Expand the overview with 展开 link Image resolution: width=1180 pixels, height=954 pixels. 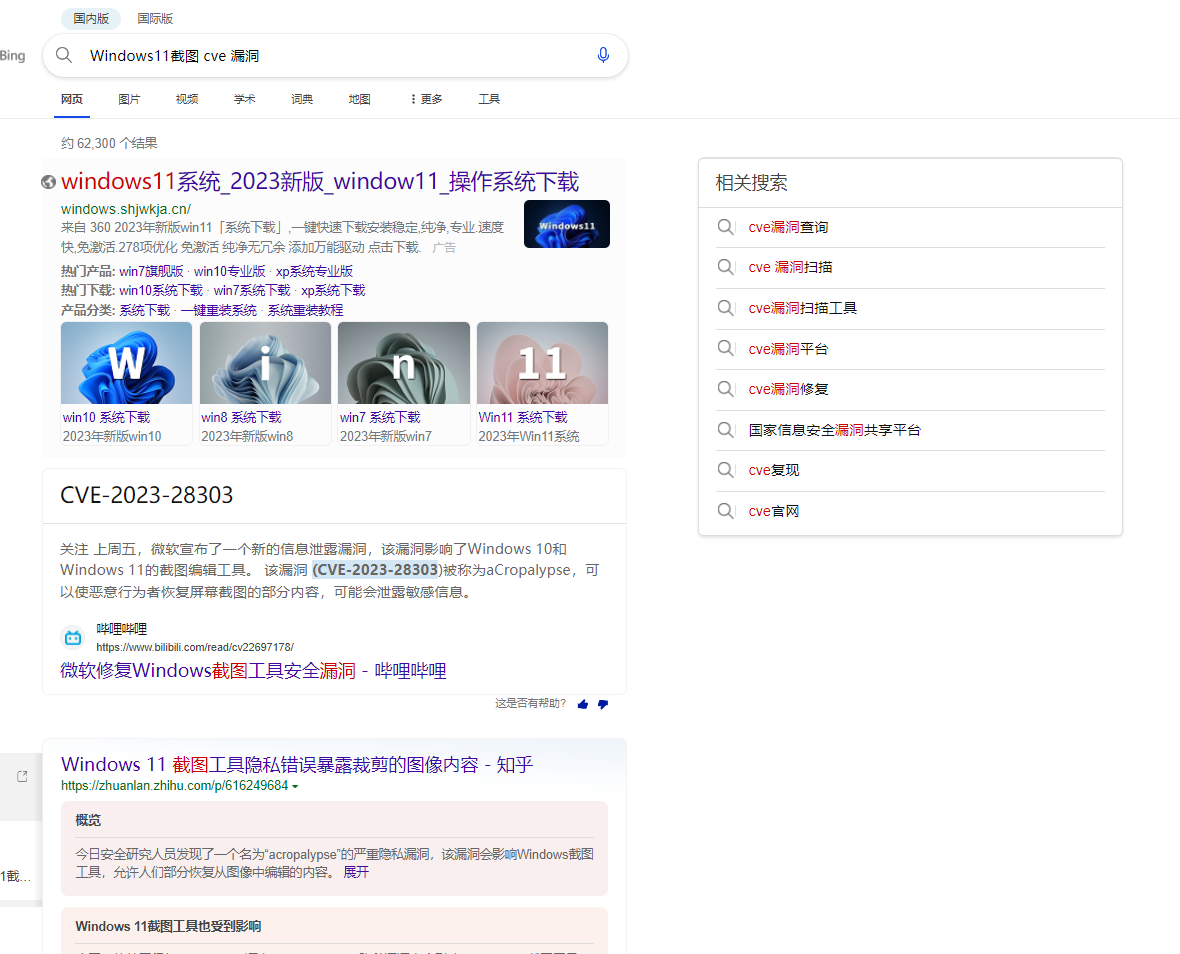tap(356, 872)
